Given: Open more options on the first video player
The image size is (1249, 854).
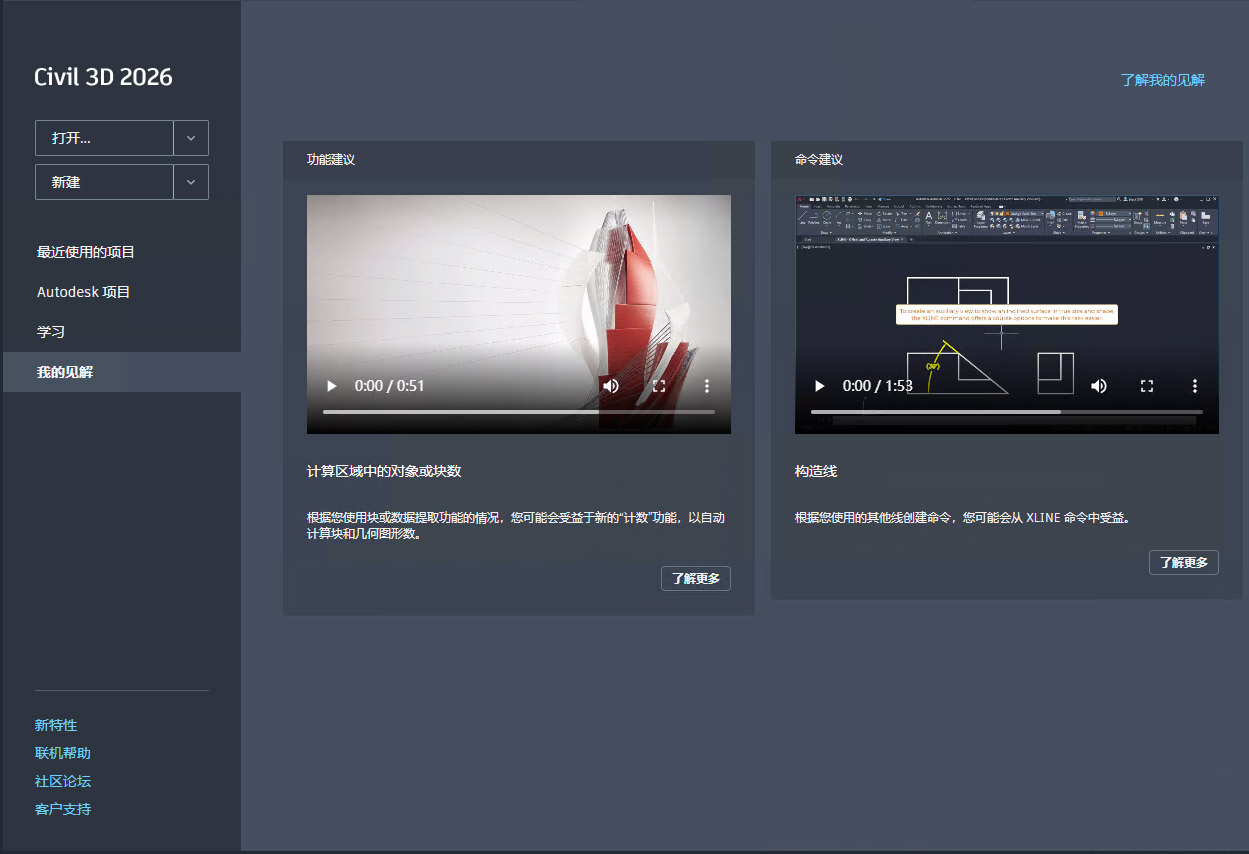Looking at the screenshot, I should [x=707, y=386].
